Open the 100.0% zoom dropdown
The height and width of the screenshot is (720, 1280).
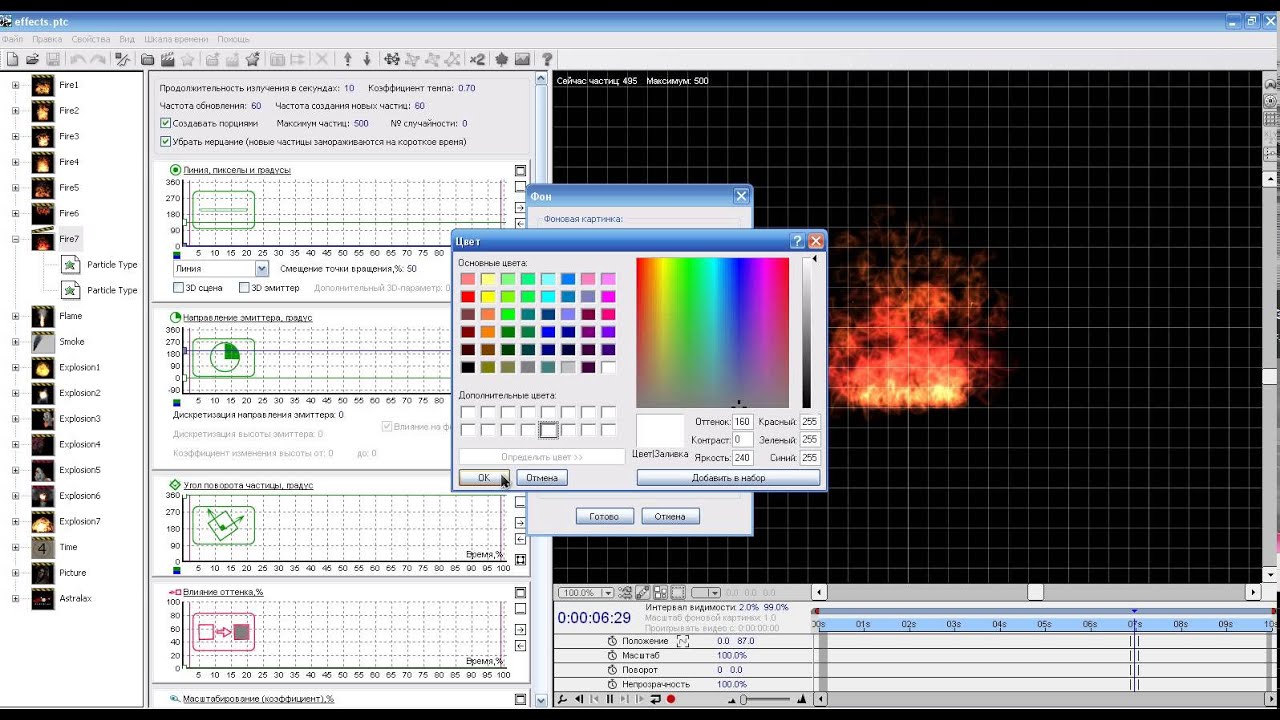[607, 593]
